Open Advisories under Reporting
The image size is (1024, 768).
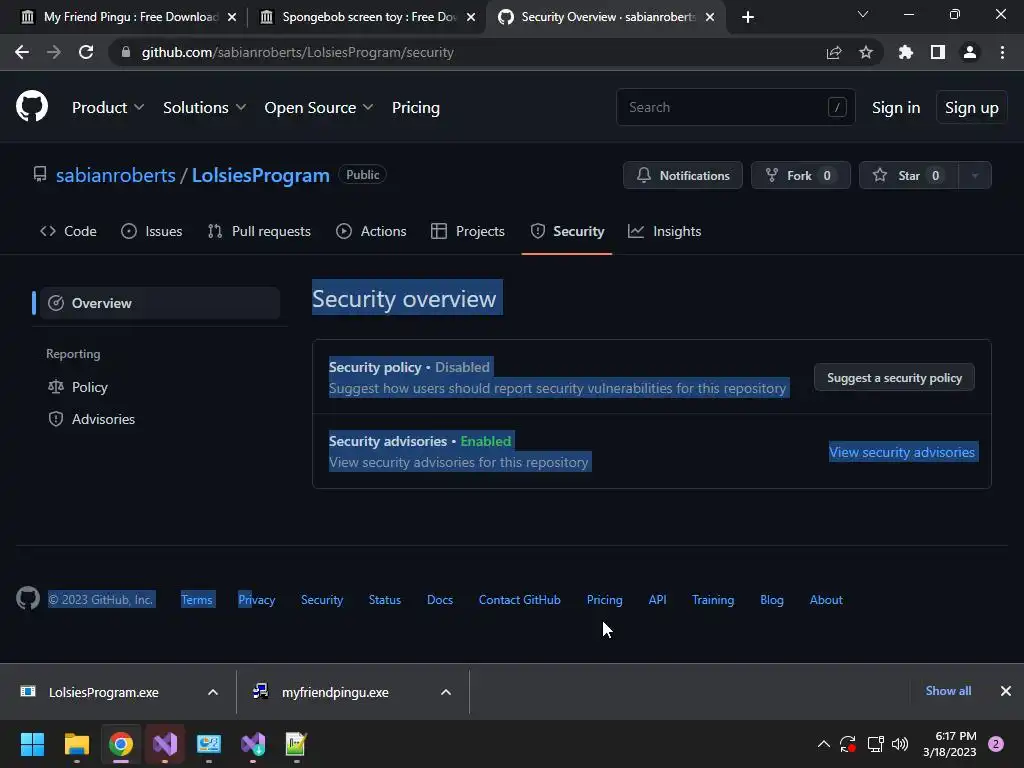coord(91,419)
